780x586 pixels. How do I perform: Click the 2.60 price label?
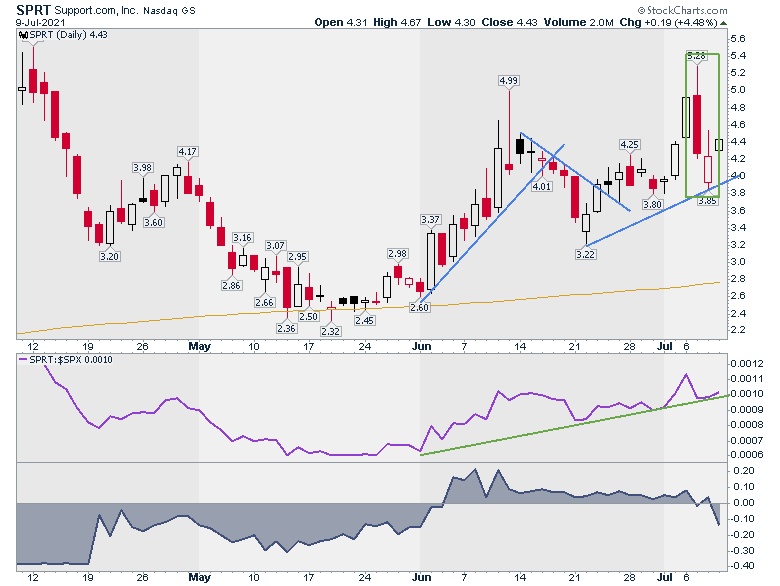419,307
